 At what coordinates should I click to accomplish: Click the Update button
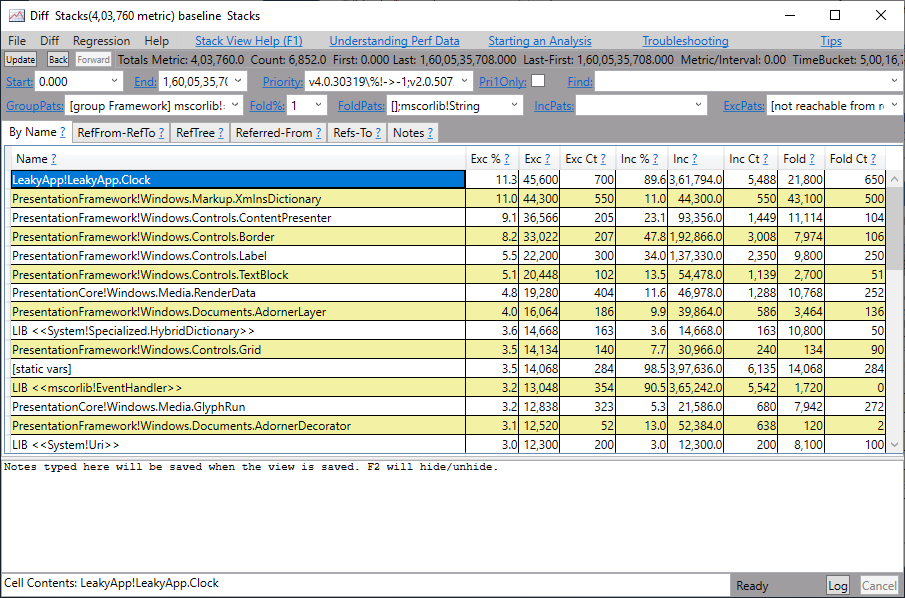pyautogui.click(x=21, y=59)
